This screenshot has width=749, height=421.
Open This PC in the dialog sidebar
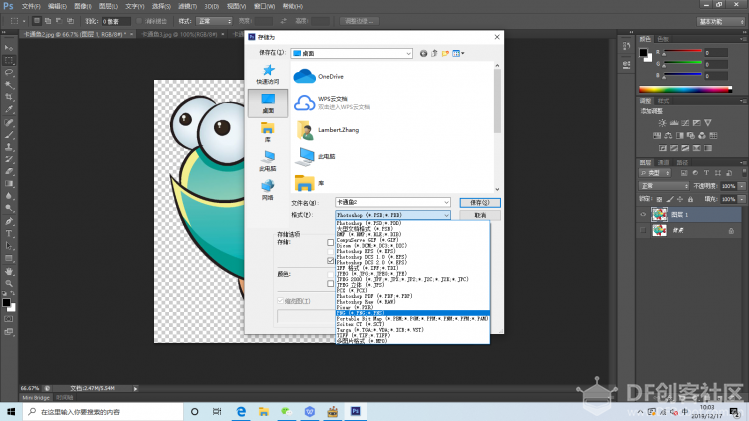(268, 161)
